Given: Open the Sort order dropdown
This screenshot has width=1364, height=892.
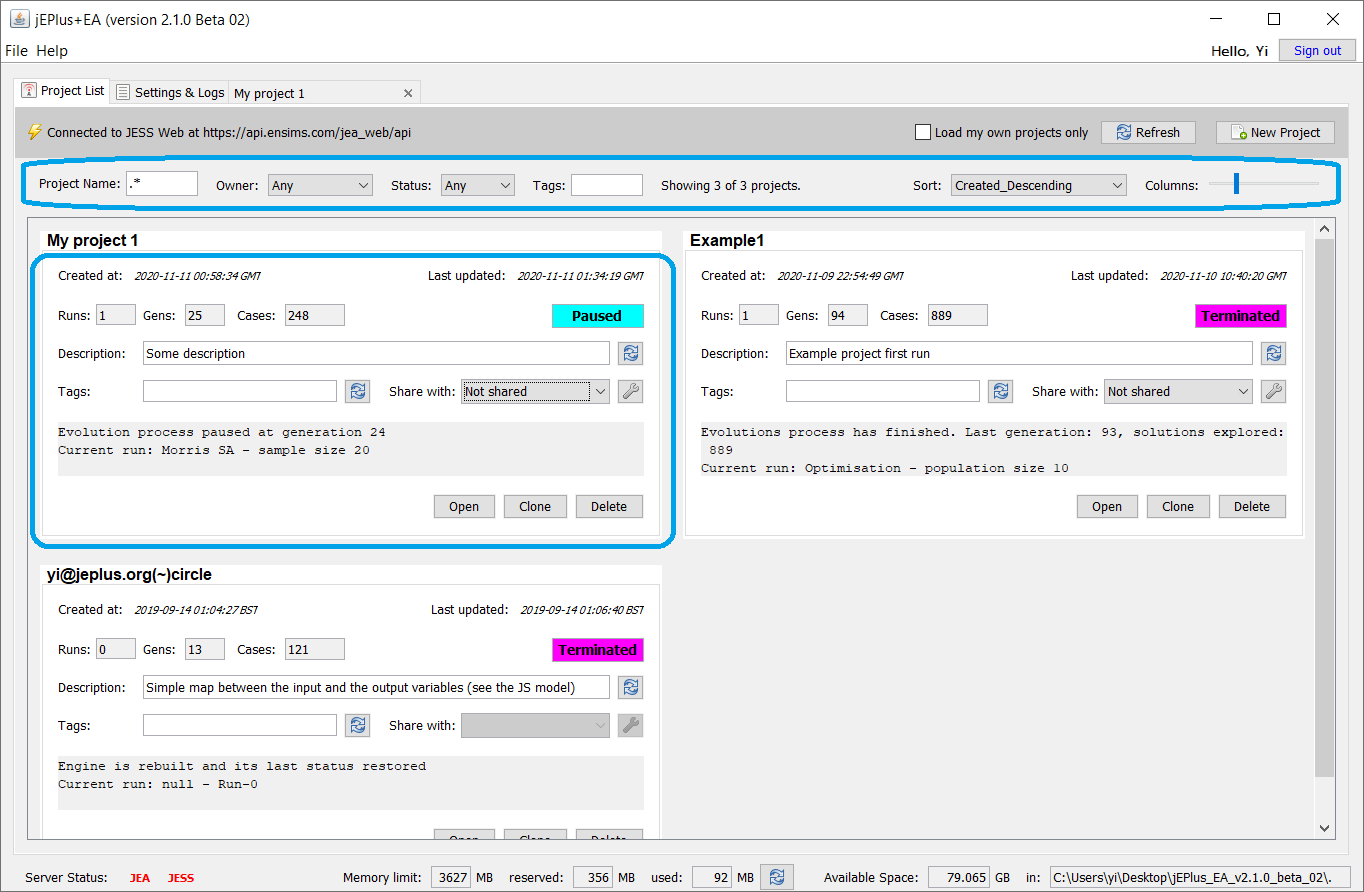Looking at the screenshot, I should click(1039, 185).
